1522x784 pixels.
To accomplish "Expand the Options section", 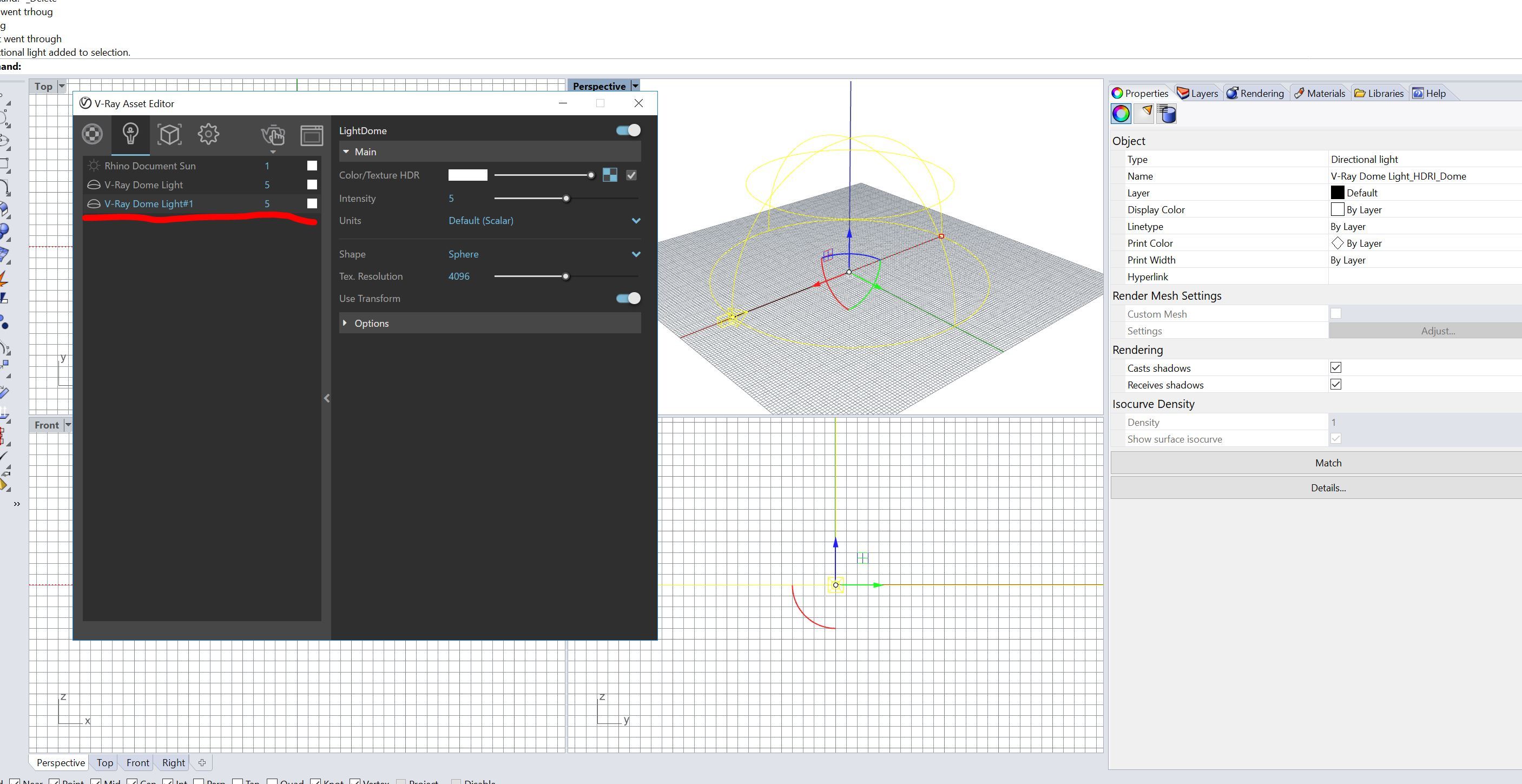I will pos(490,323).
